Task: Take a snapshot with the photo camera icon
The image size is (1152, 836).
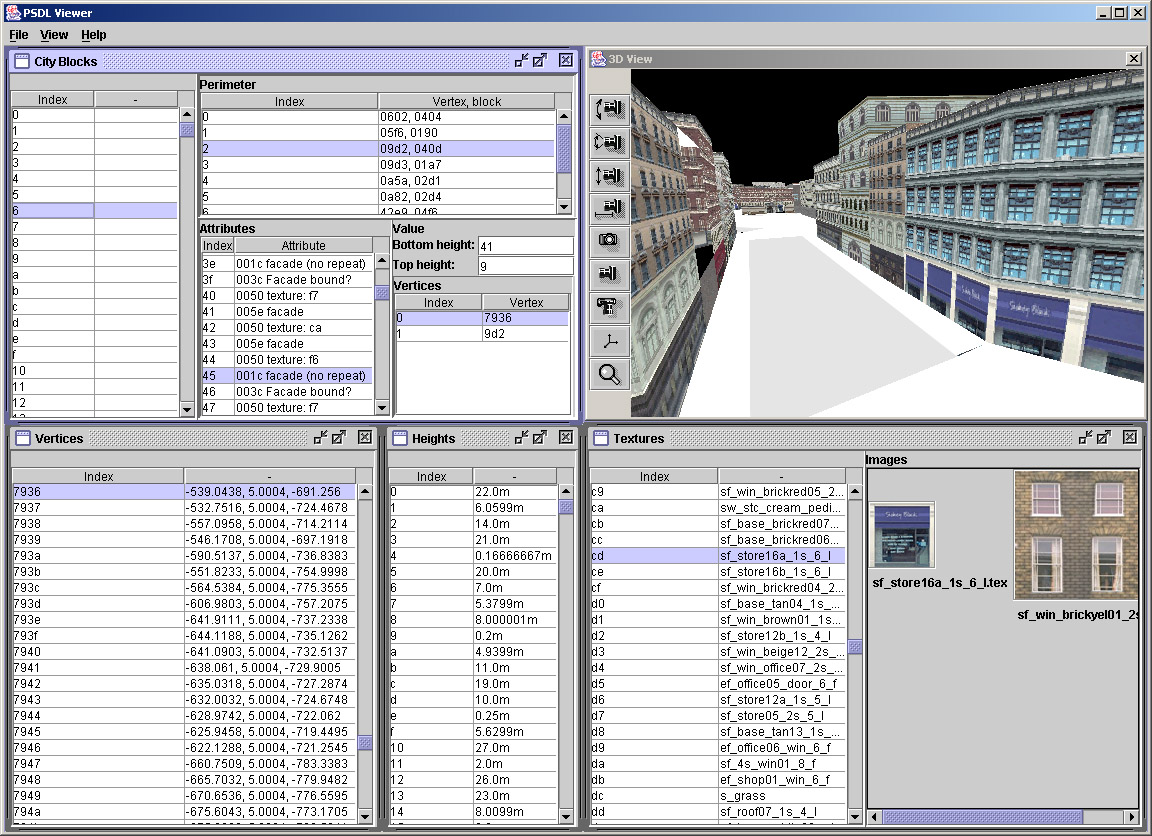Action: pos(609,241)
